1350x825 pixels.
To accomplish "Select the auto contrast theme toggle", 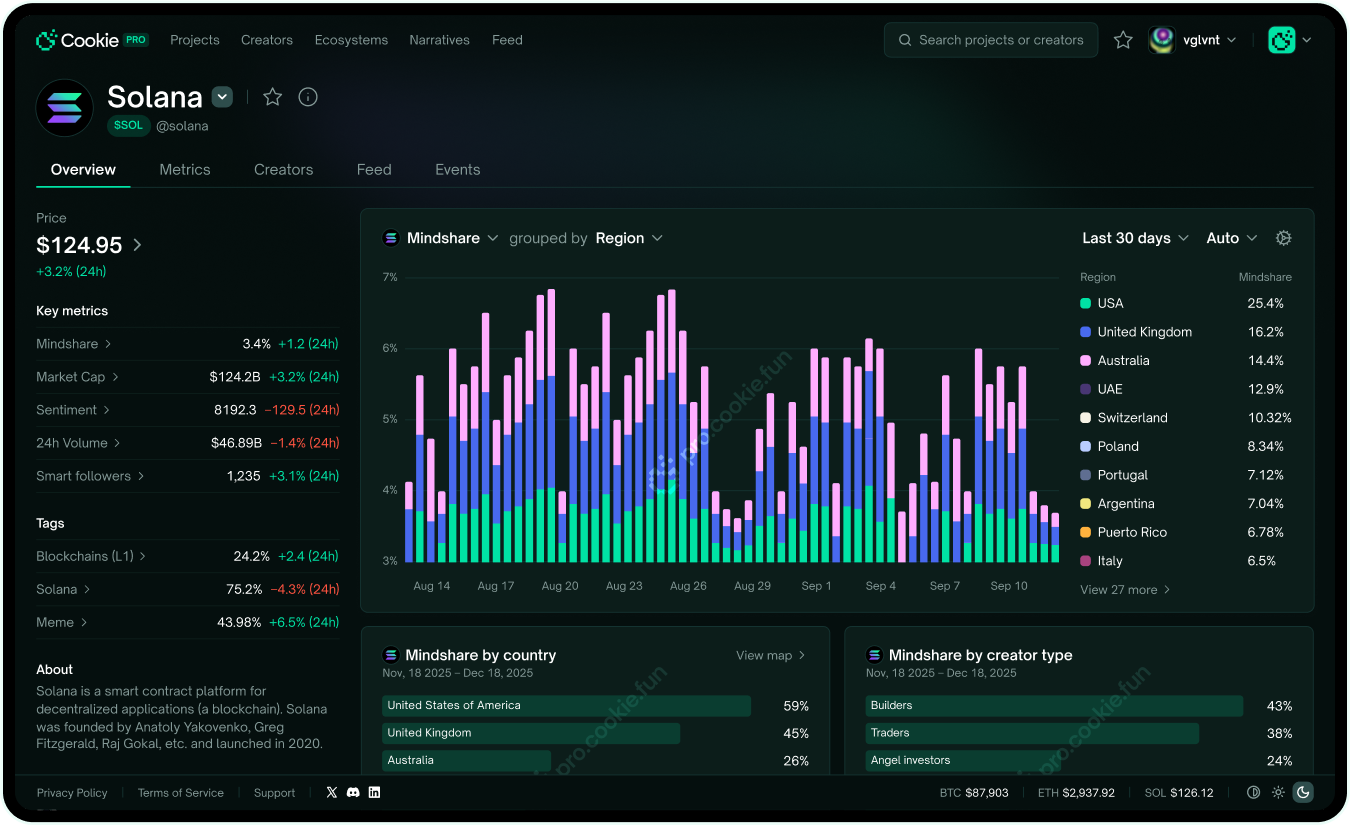I will click(x=1253, y=792).
